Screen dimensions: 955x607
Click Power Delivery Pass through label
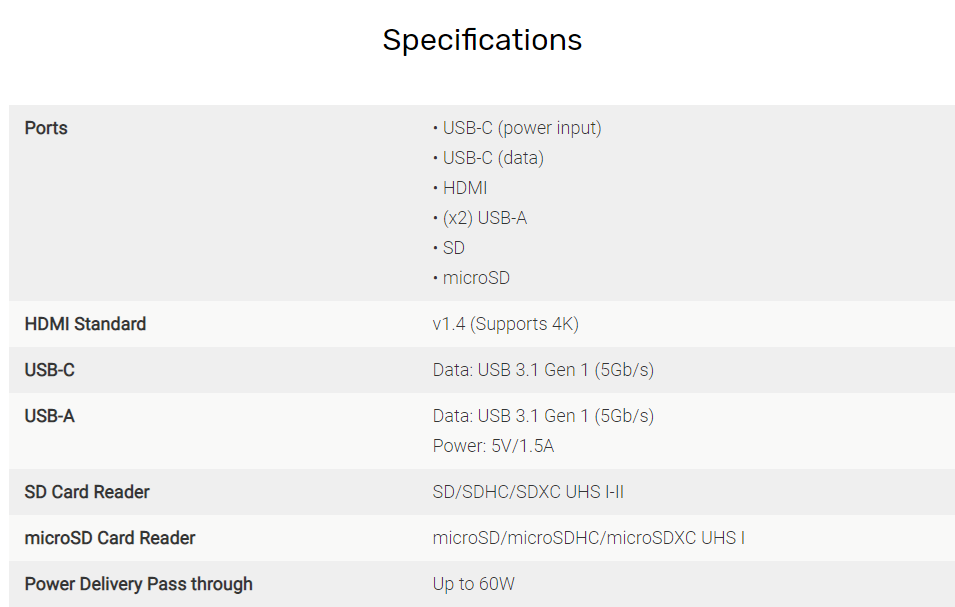coord(138,584)
